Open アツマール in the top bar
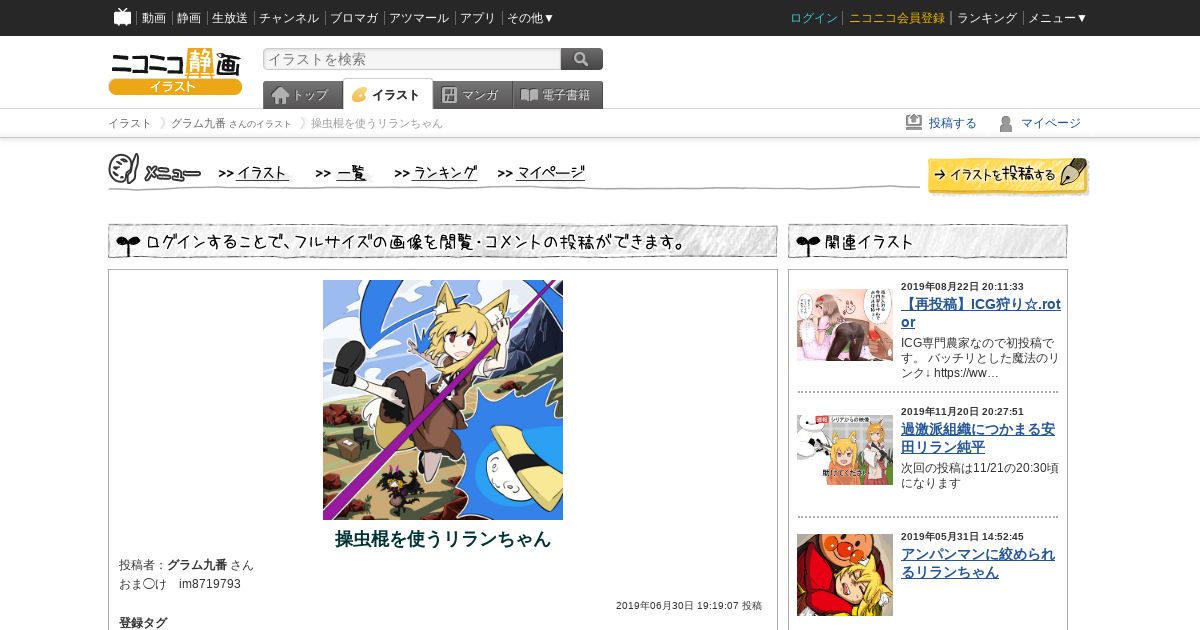The width and height of the screenshot is (1200, 630). [x=419, y=18]
